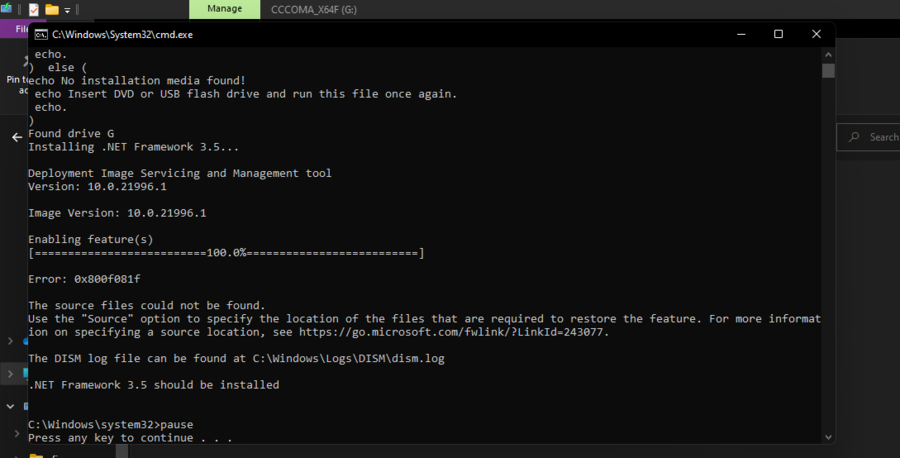The height and width of the screenshot is (458, 900).
Task: Click the Explorer back arrow
Action: click(16, 137)
